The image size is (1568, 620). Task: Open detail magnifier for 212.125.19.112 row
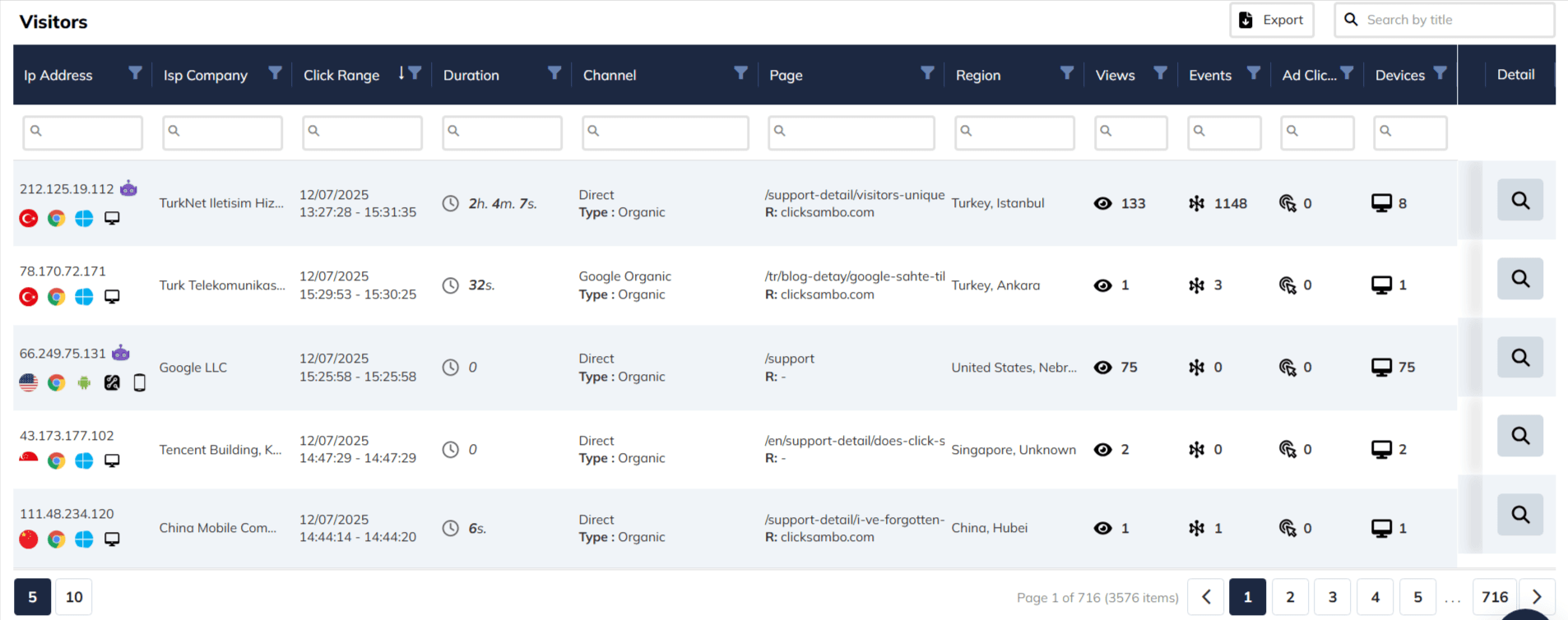[1519, 201]
